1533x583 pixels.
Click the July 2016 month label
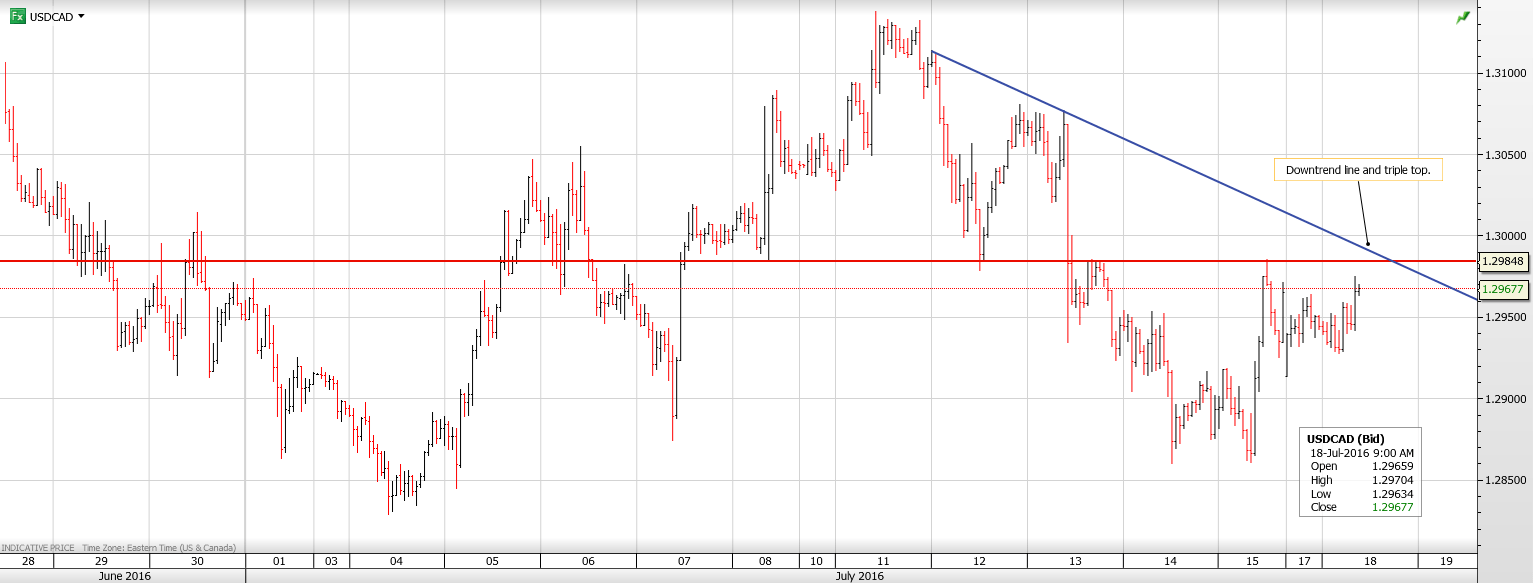(860, 577)
